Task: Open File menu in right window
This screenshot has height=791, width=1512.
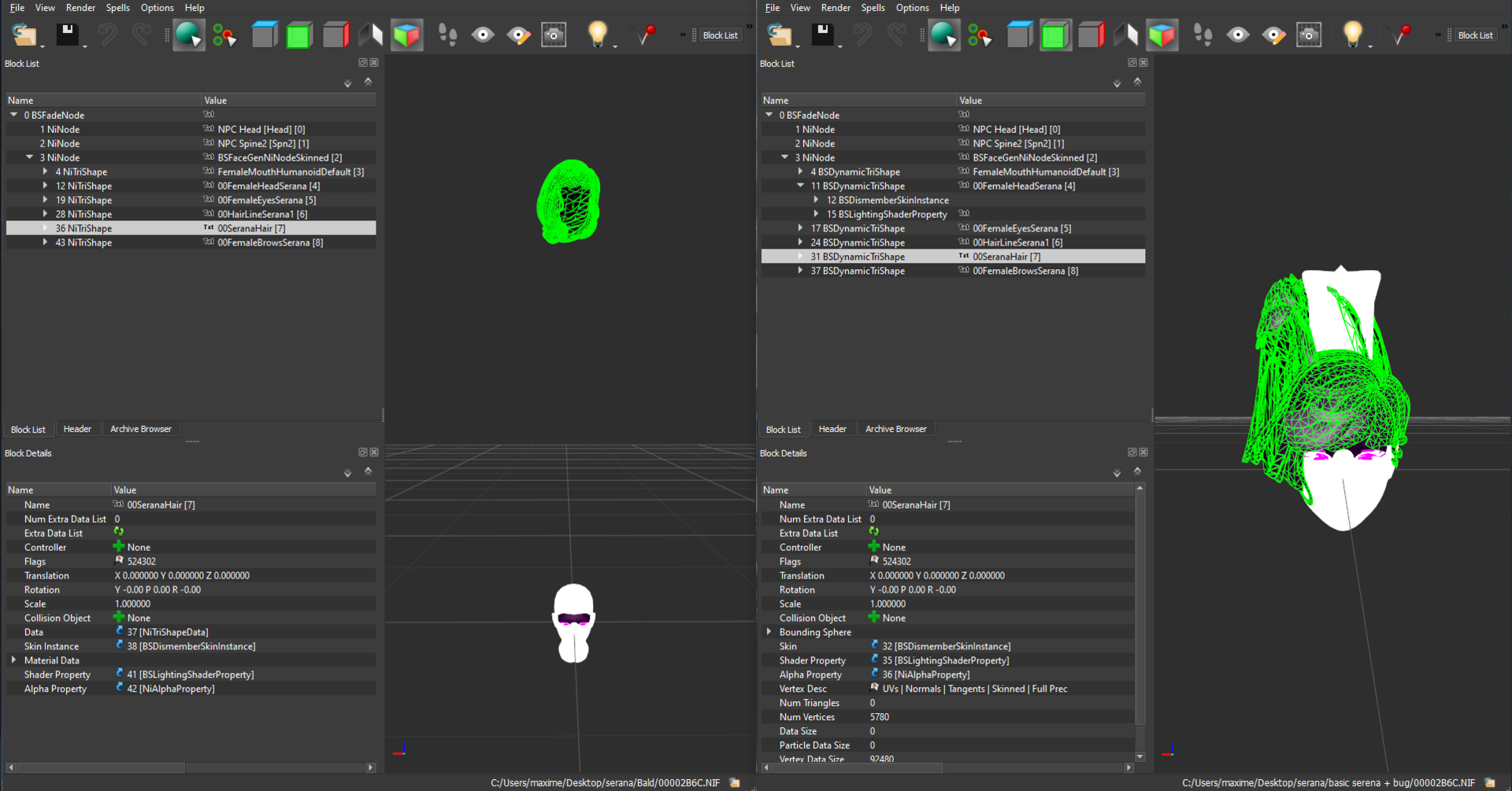Action: click(x=773, y=8)
